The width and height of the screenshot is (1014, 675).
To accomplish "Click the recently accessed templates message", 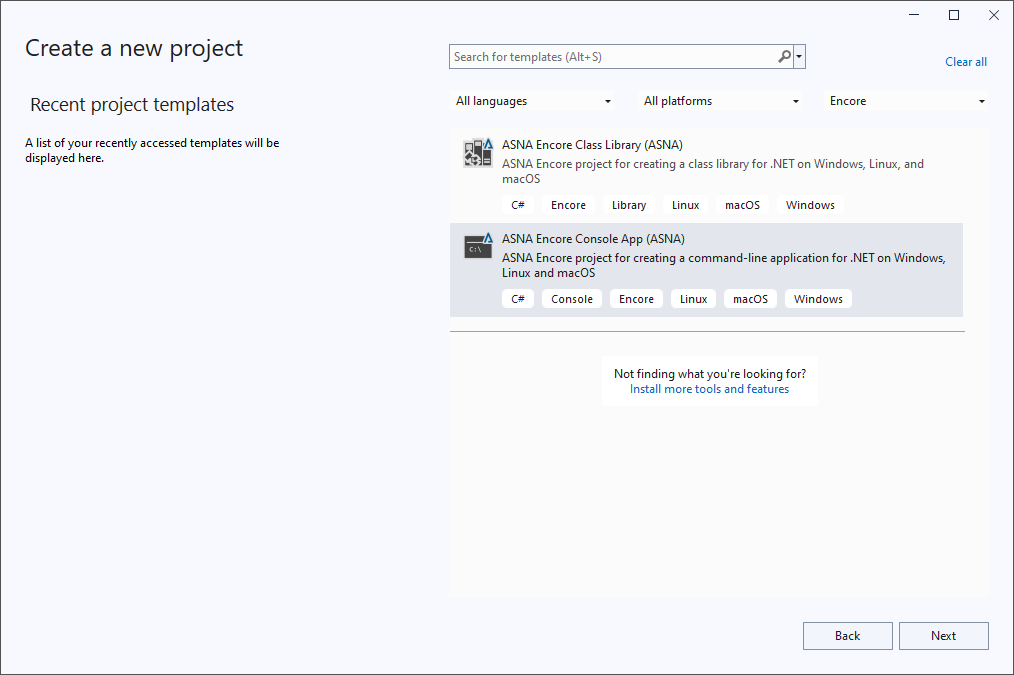I will click(x=153, y=150).
